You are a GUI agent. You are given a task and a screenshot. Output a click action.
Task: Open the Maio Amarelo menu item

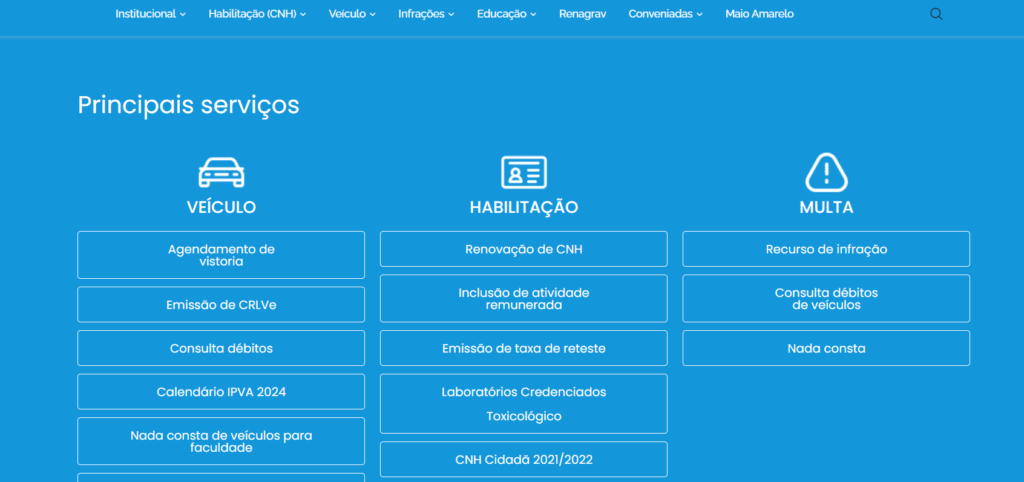click(x=759, y=14)
